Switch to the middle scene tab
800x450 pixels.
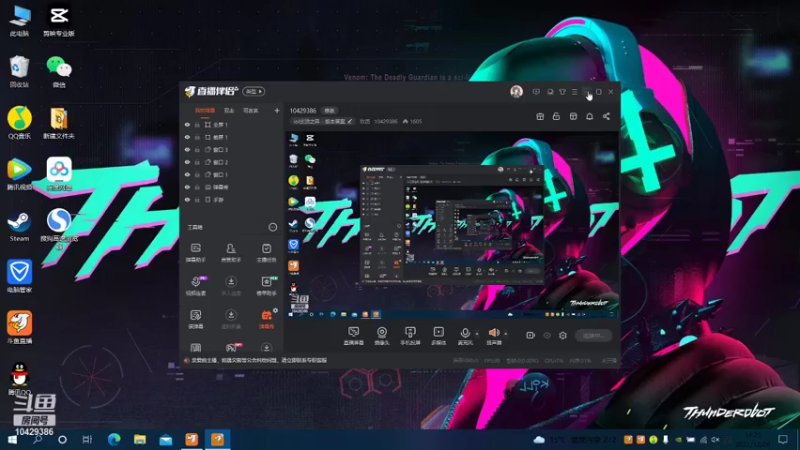point(229,111)
